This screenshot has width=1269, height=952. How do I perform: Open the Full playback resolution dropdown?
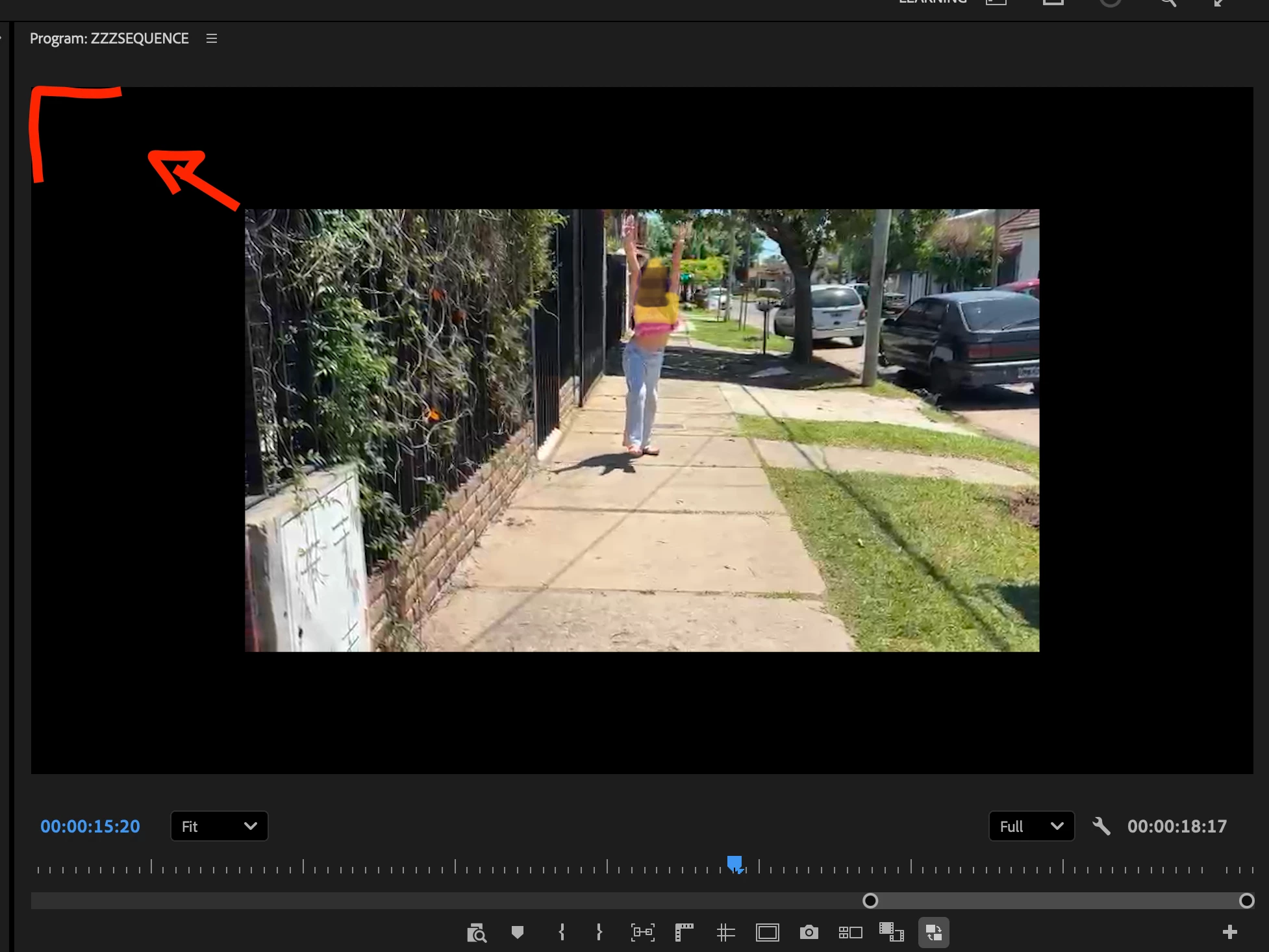point(1031,826)
